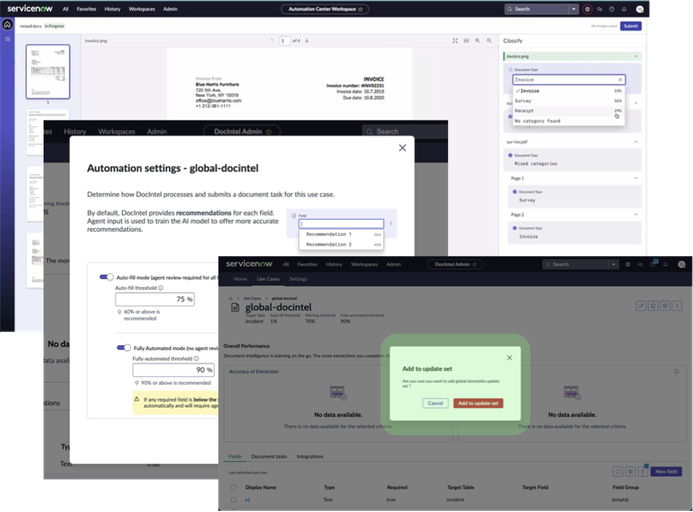This screenshot has width=693, height=512.
Task: Go to next page with the down arrow
Action: [307, 41]
